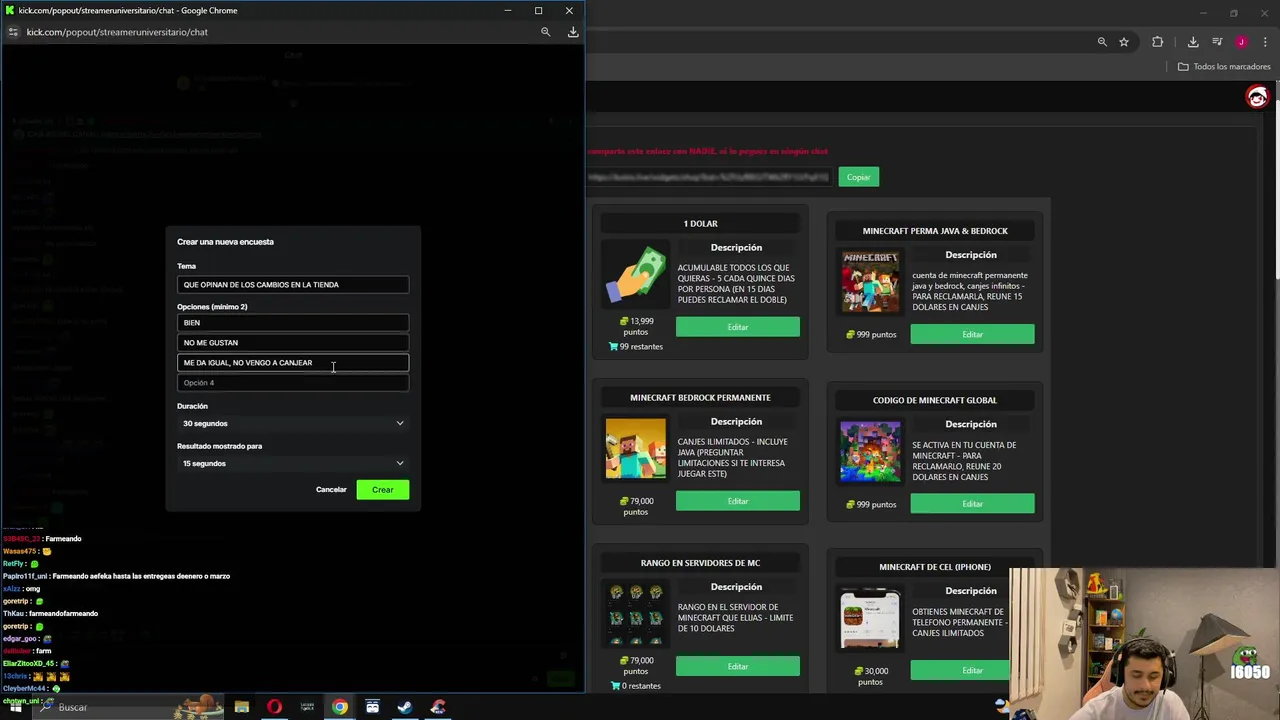This screenshot has width=1280, height=720.
Task: Click the zoom magnifier in the background browser address bar
Action: pyautogui.click(x=1102, y=42)
